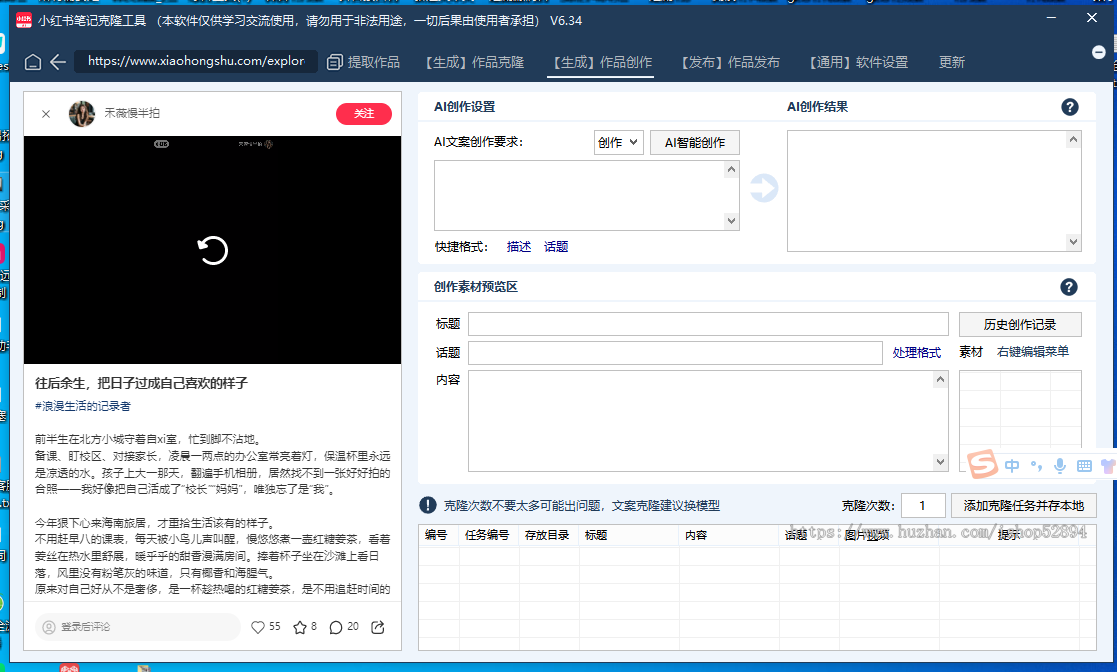
Task: Go back with the left arrow icon
Action: [58, 63]
